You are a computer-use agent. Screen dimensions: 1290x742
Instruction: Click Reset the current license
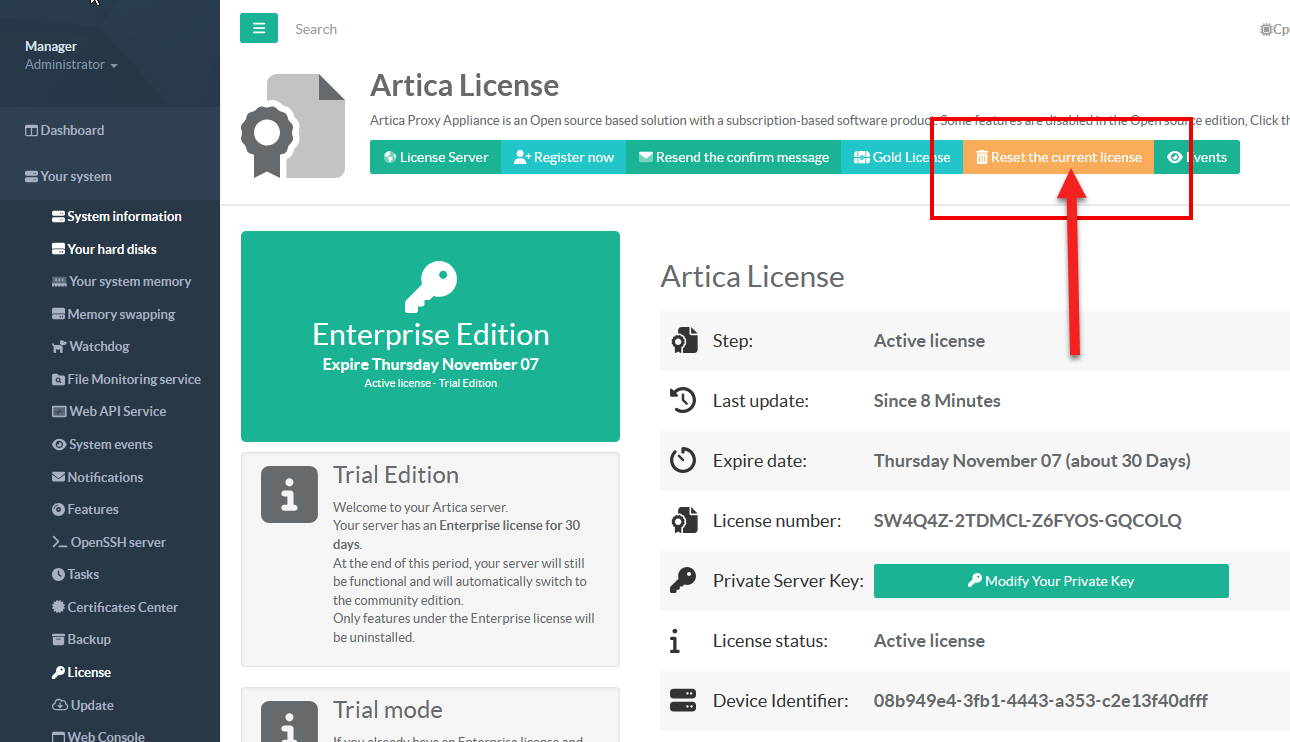tap(1058, 157)
